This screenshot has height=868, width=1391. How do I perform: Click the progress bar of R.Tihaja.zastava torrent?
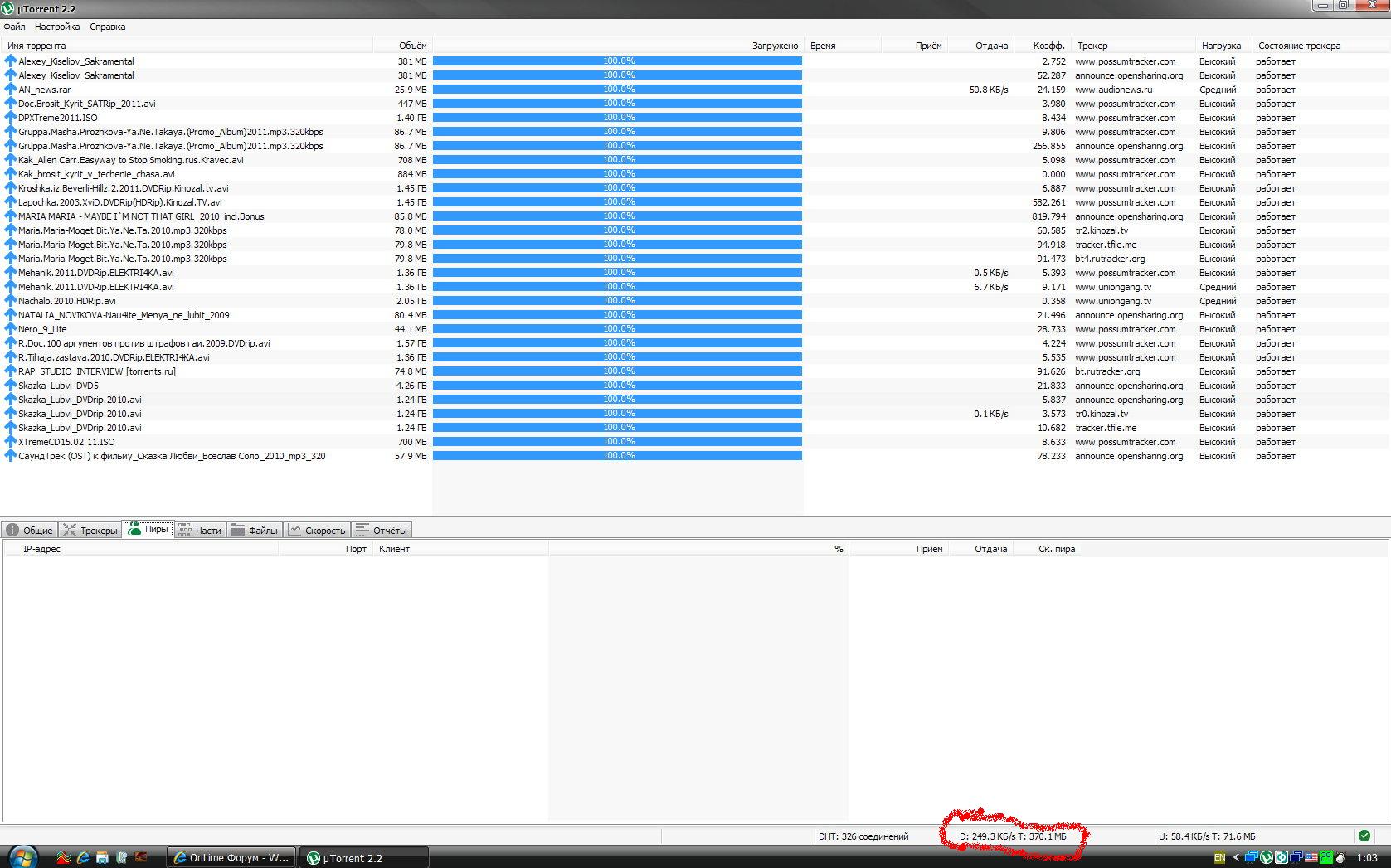click(x=617, y=357)
